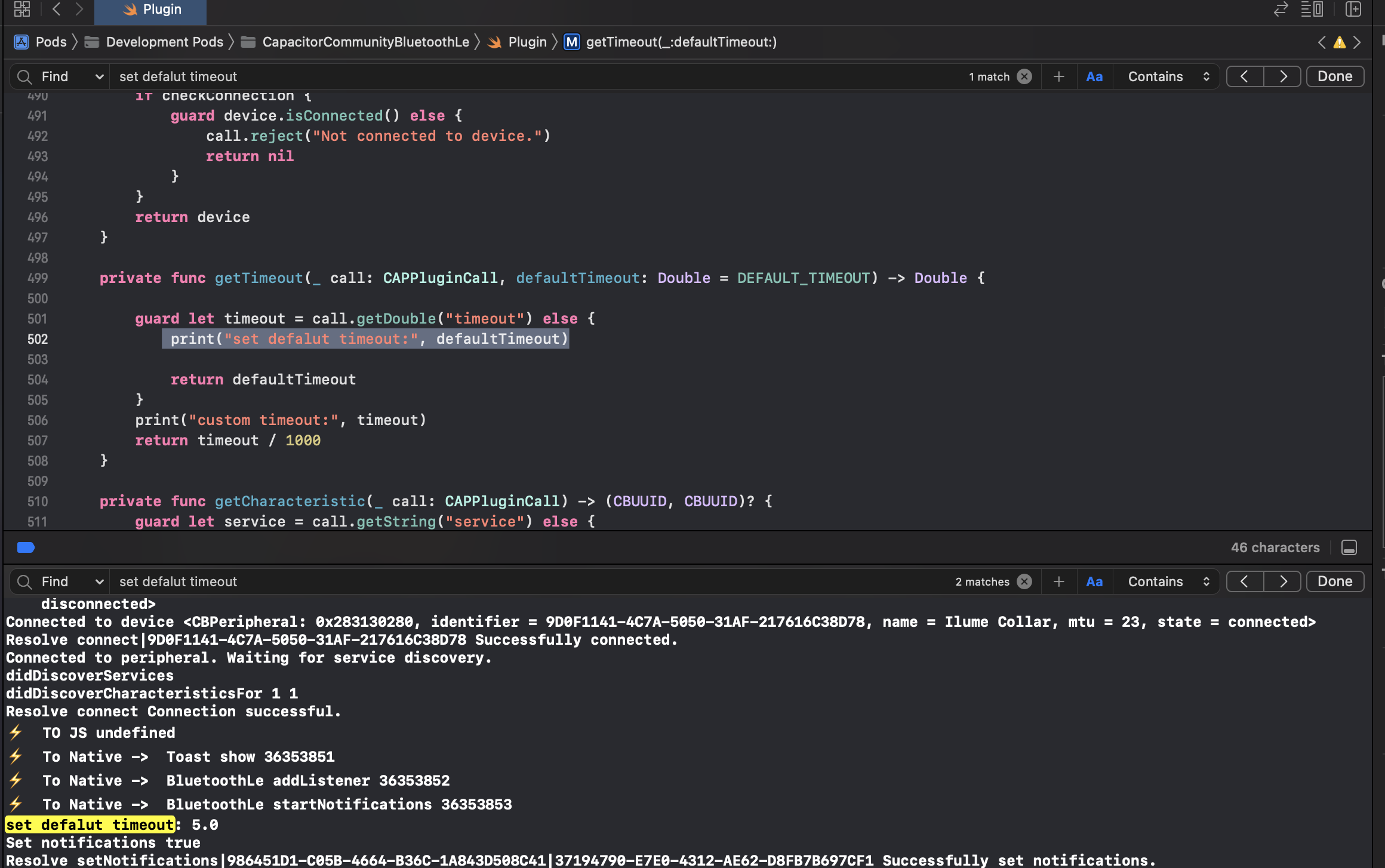Open the adjust editor options menu

click(1313, 10)
